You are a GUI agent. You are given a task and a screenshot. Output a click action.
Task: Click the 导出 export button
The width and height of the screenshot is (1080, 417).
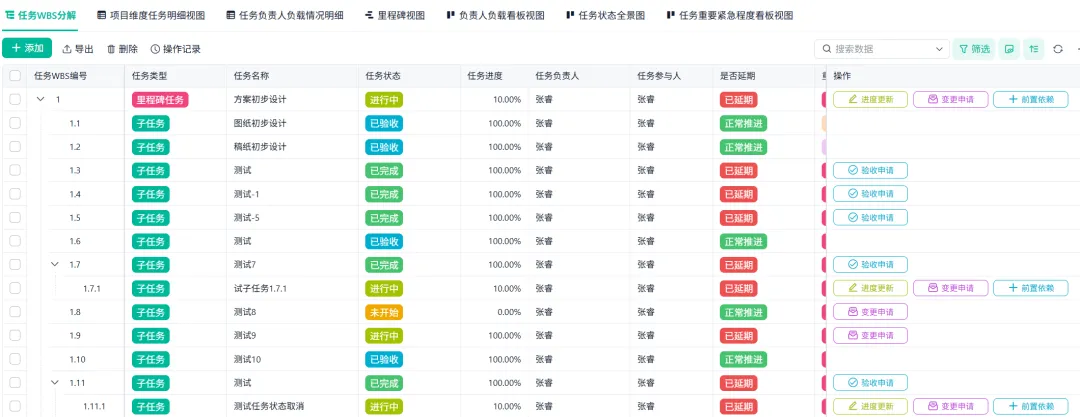(x=78, y=49)
